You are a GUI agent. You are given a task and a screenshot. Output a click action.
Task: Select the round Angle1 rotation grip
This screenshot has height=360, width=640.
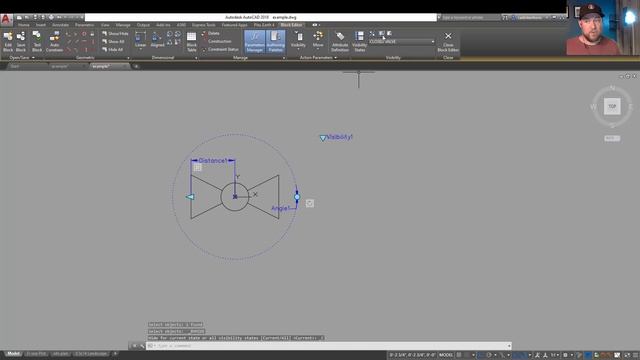(x=297, y=197)
